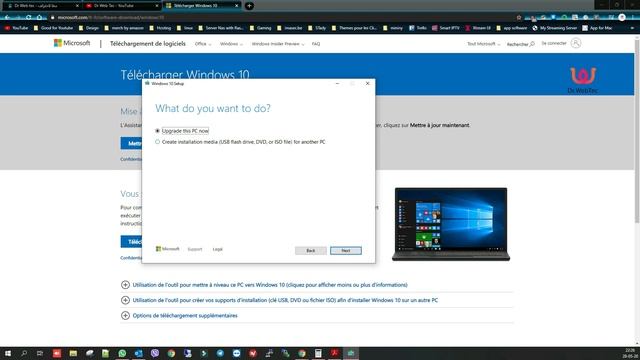The height and width of the screenshot is (360, 640).
Task: Click the Se connecter account avatar
Action: click(x=576, y=43)
